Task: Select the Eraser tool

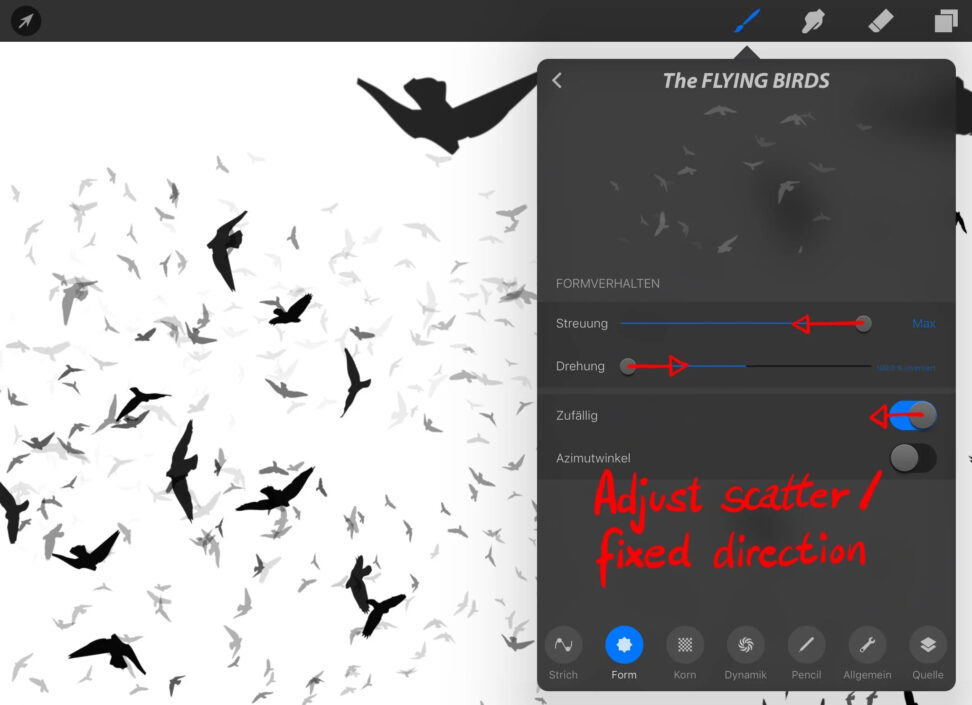Action: (879, 20)
